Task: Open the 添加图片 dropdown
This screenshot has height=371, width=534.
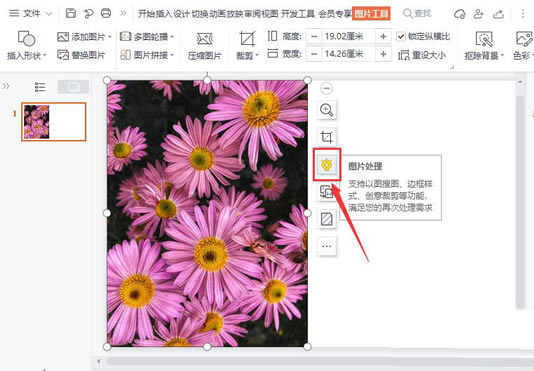Action: (84, 36)
